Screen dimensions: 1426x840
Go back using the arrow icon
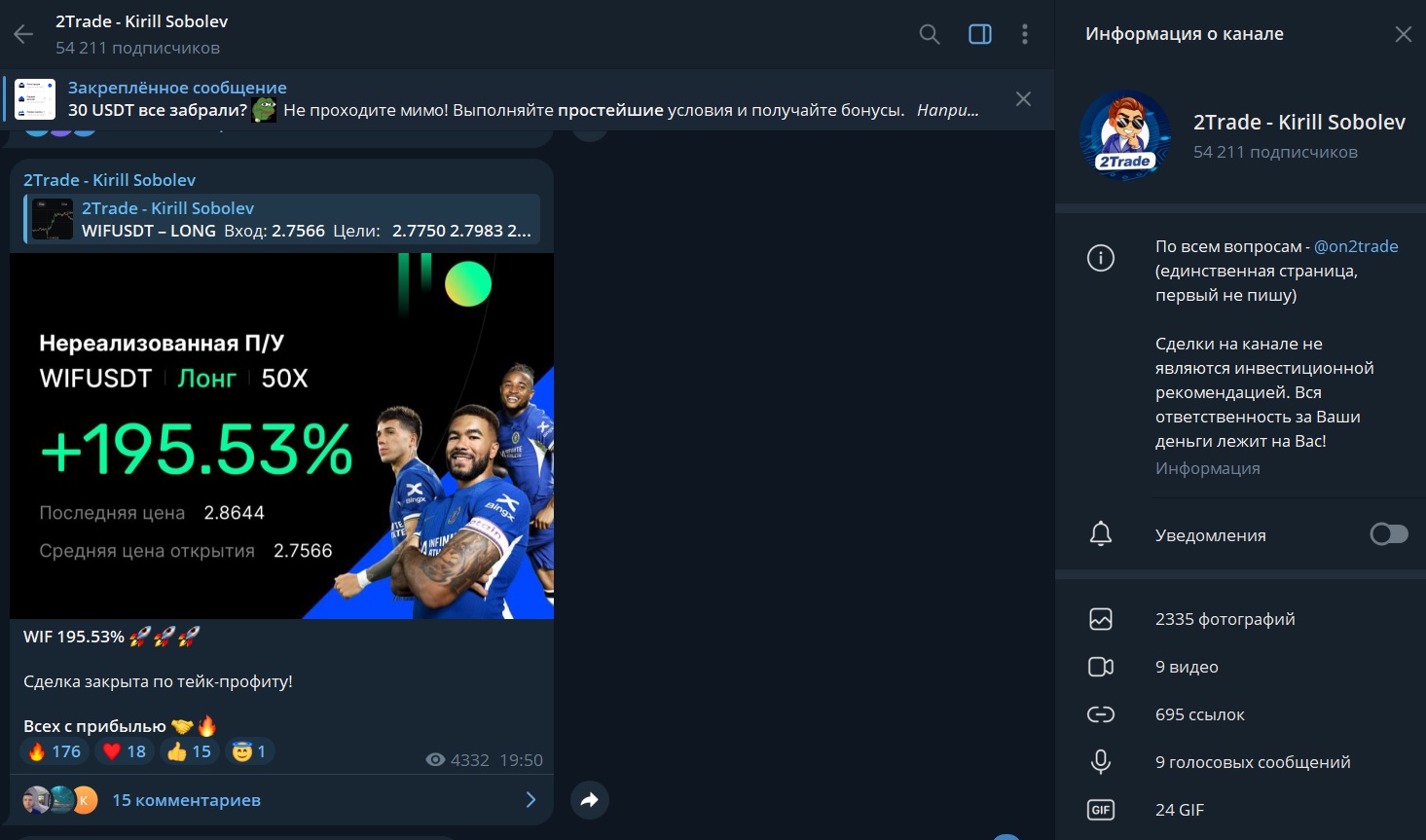[x=23, y=34]
